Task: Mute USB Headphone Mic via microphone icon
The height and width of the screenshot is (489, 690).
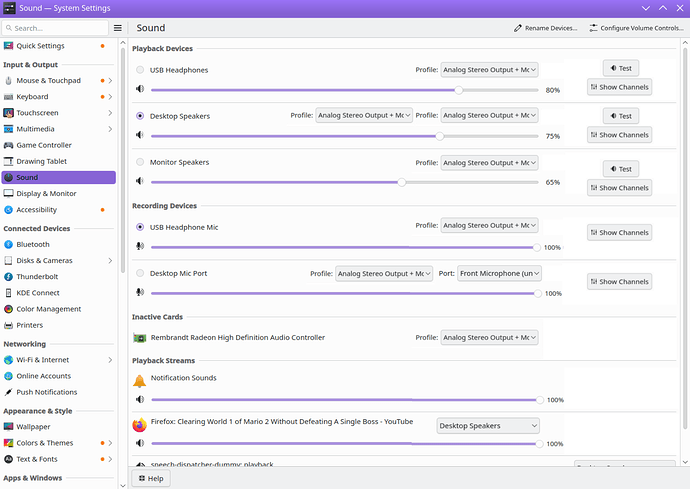Action: click(x=140, y=246)
